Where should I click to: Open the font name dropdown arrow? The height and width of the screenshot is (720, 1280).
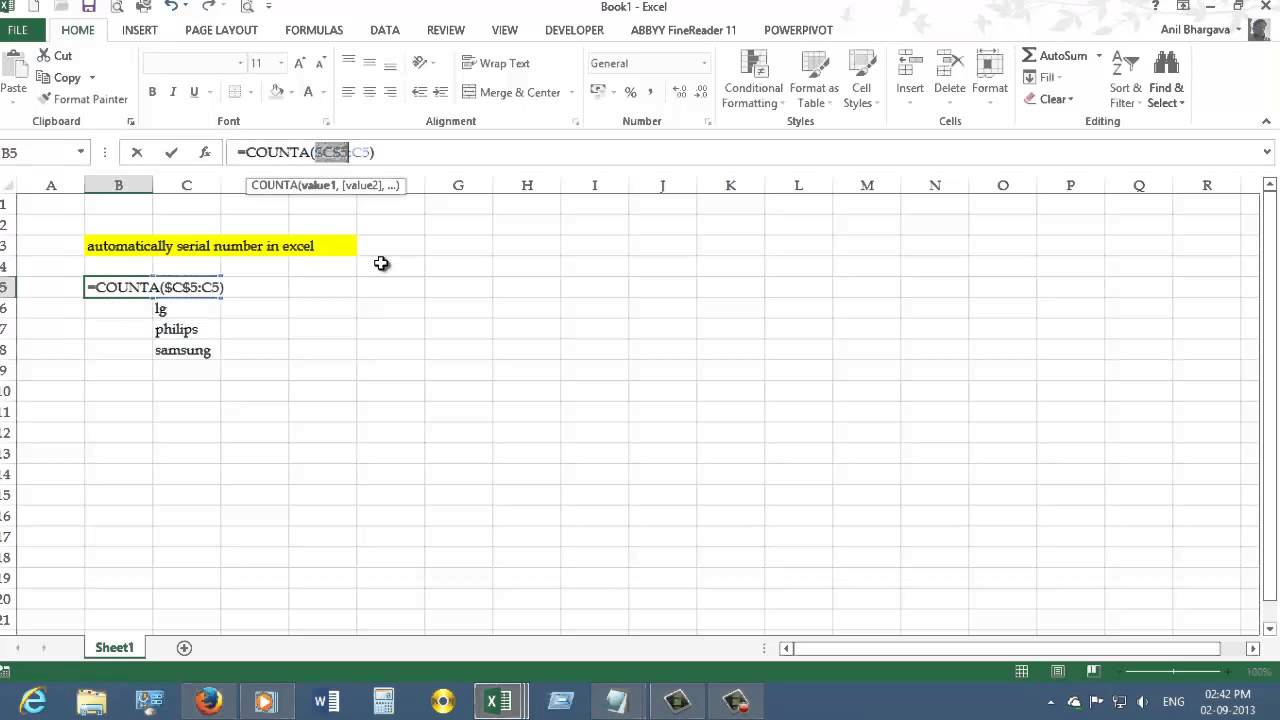pyautogui.click(x=240, y=63)
